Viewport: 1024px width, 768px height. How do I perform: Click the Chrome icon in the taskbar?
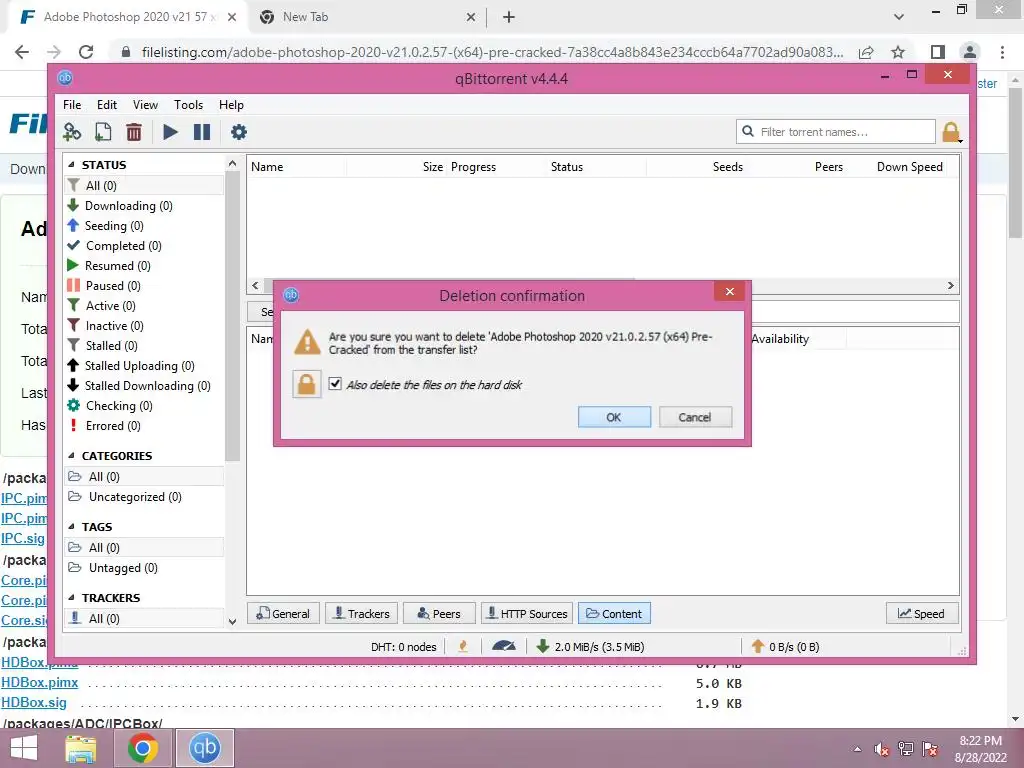coord(142,748)
